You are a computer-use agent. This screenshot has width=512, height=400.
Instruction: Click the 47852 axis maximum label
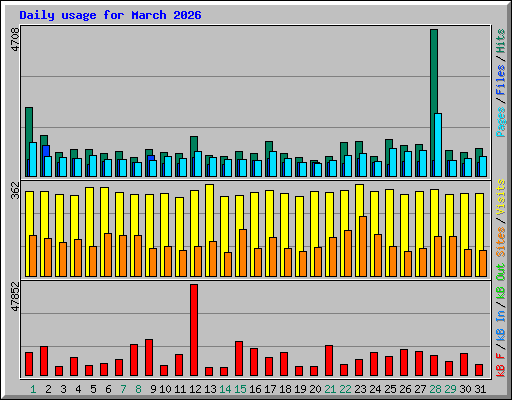[15, 296]
